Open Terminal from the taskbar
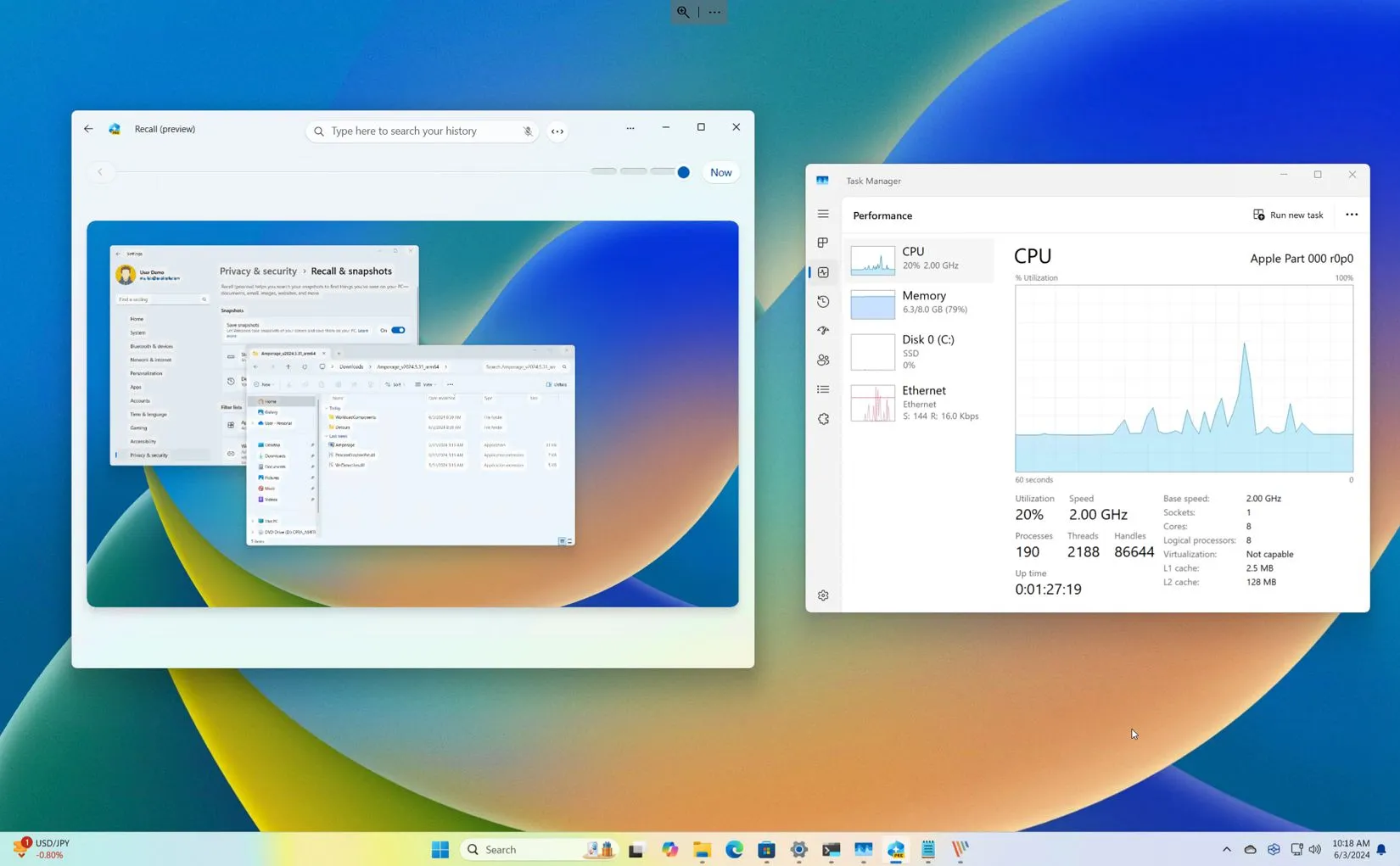Image resolution: width=1400 pixels, height=866 pixels. click(x=831, y=849)
